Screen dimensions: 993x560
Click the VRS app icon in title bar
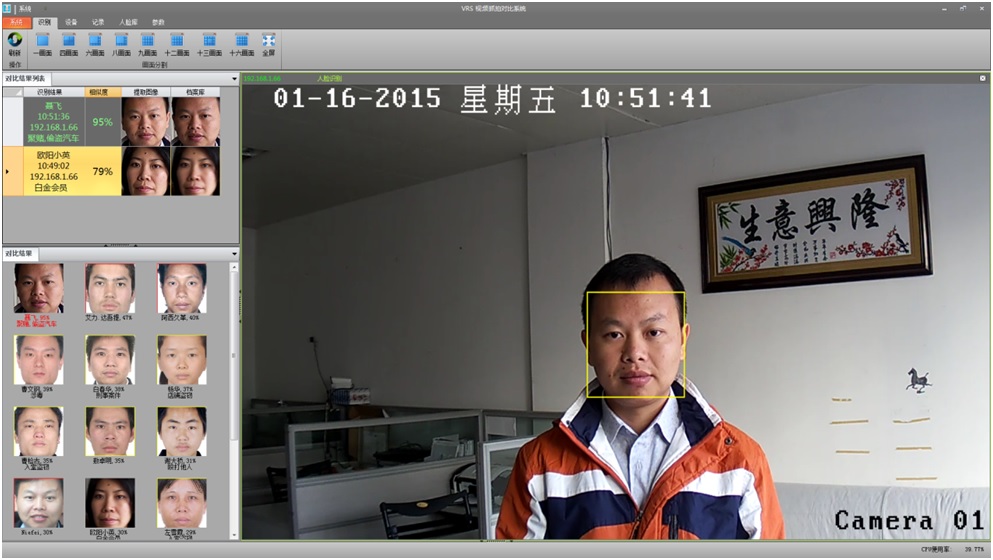7,8
